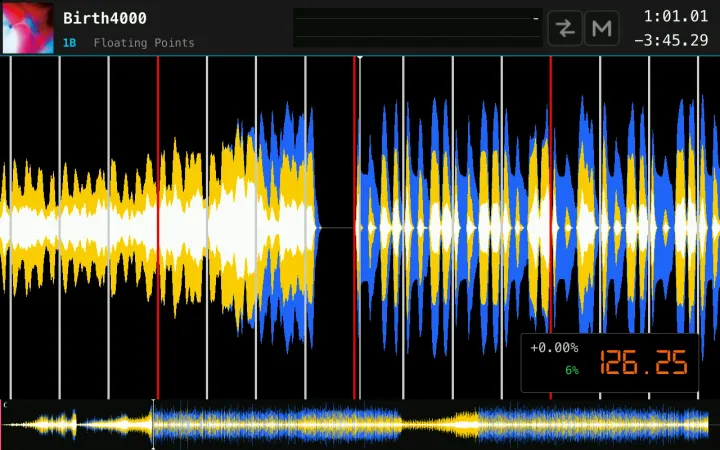This screenshot has width=720, height=450.
Task: Seek within the track overview waveform strip
Action: (360, 424)
